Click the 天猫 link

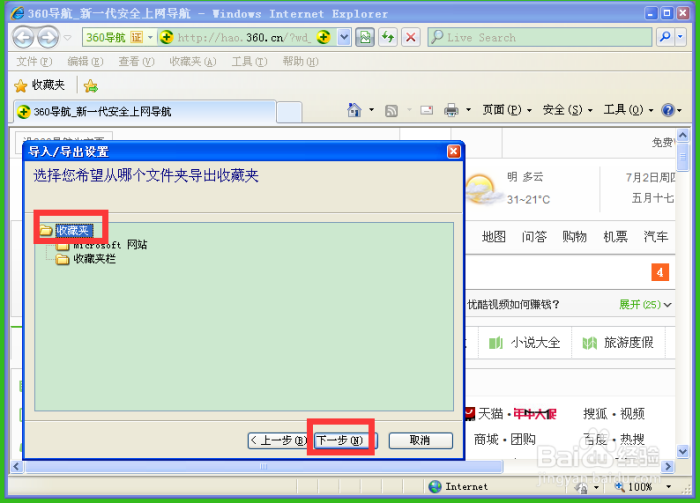click(490, 414)
